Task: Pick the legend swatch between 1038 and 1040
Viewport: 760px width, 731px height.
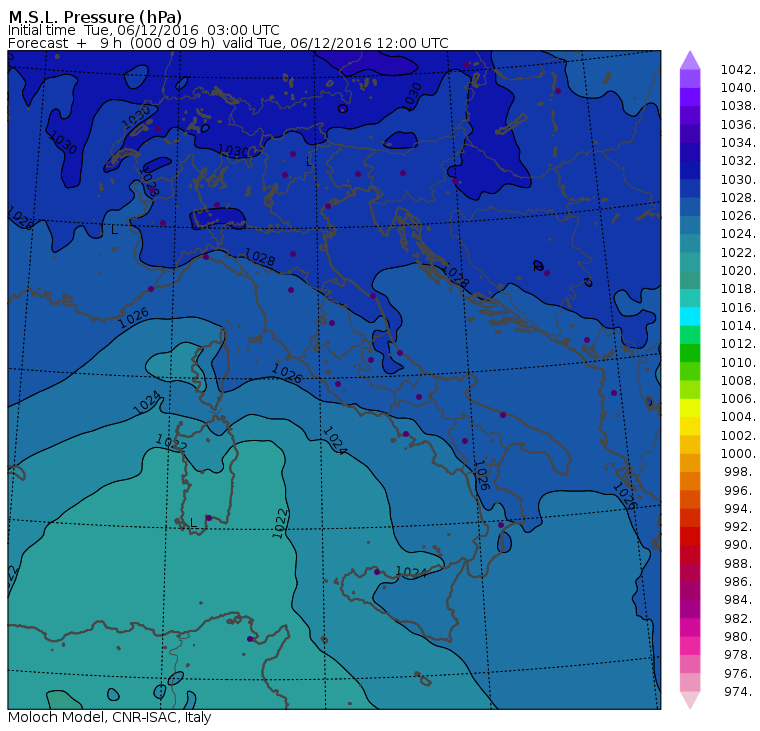Action: 690,97
